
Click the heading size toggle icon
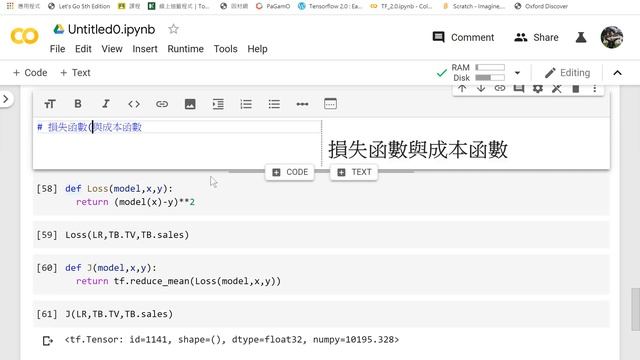tap(50, 104)
